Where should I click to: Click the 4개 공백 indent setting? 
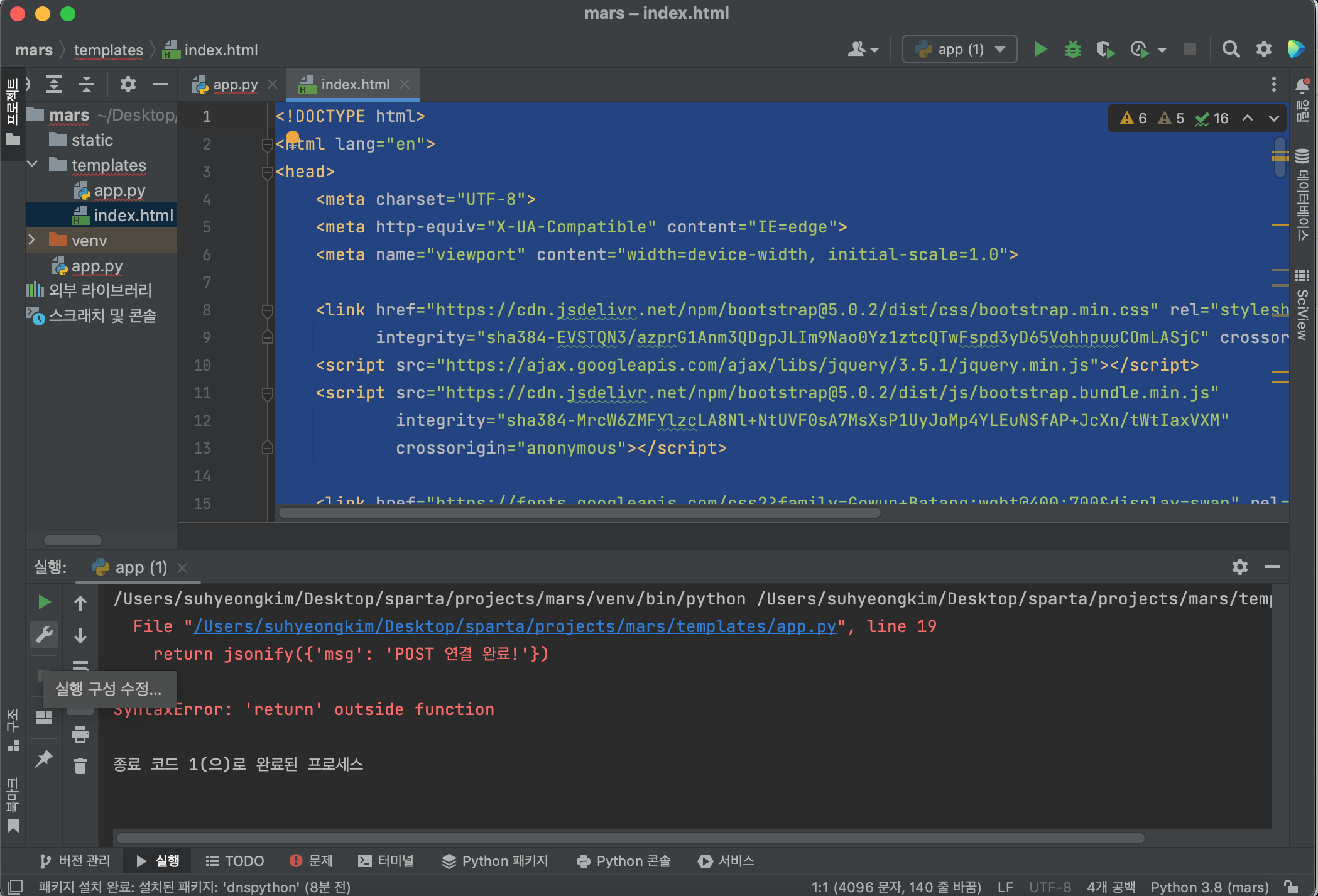pyautogui.click(x=1111, y=887)
